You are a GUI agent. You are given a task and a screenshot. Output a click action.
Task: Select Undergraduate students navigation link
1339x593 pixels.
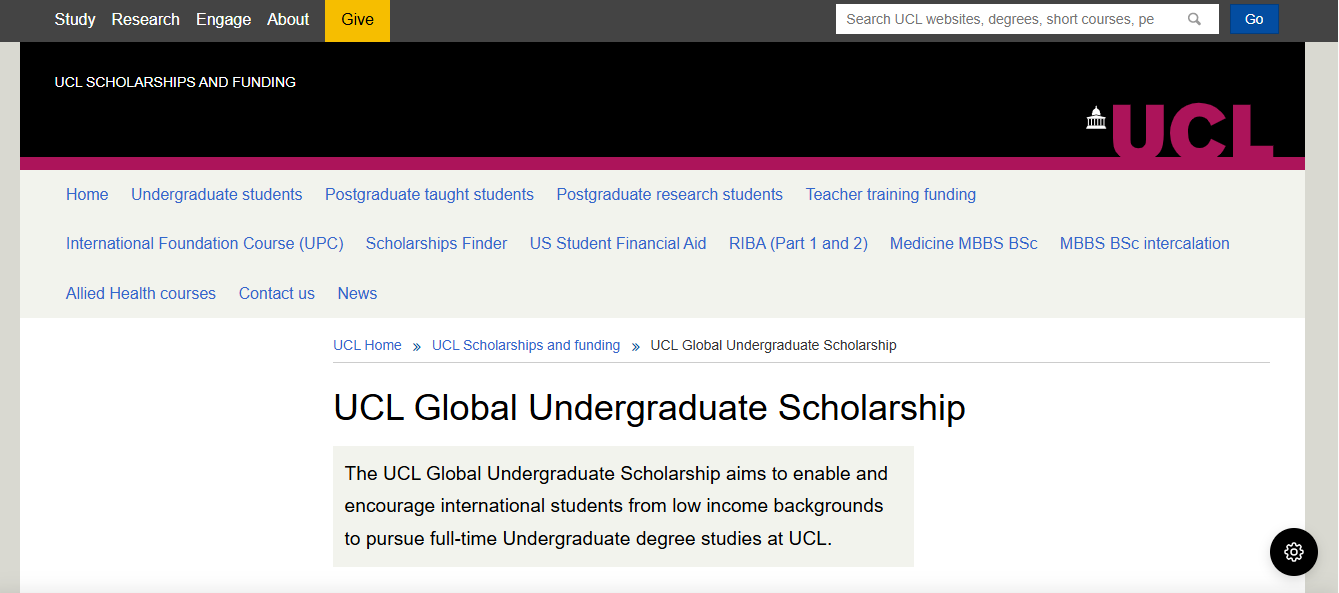pos(216,194)
